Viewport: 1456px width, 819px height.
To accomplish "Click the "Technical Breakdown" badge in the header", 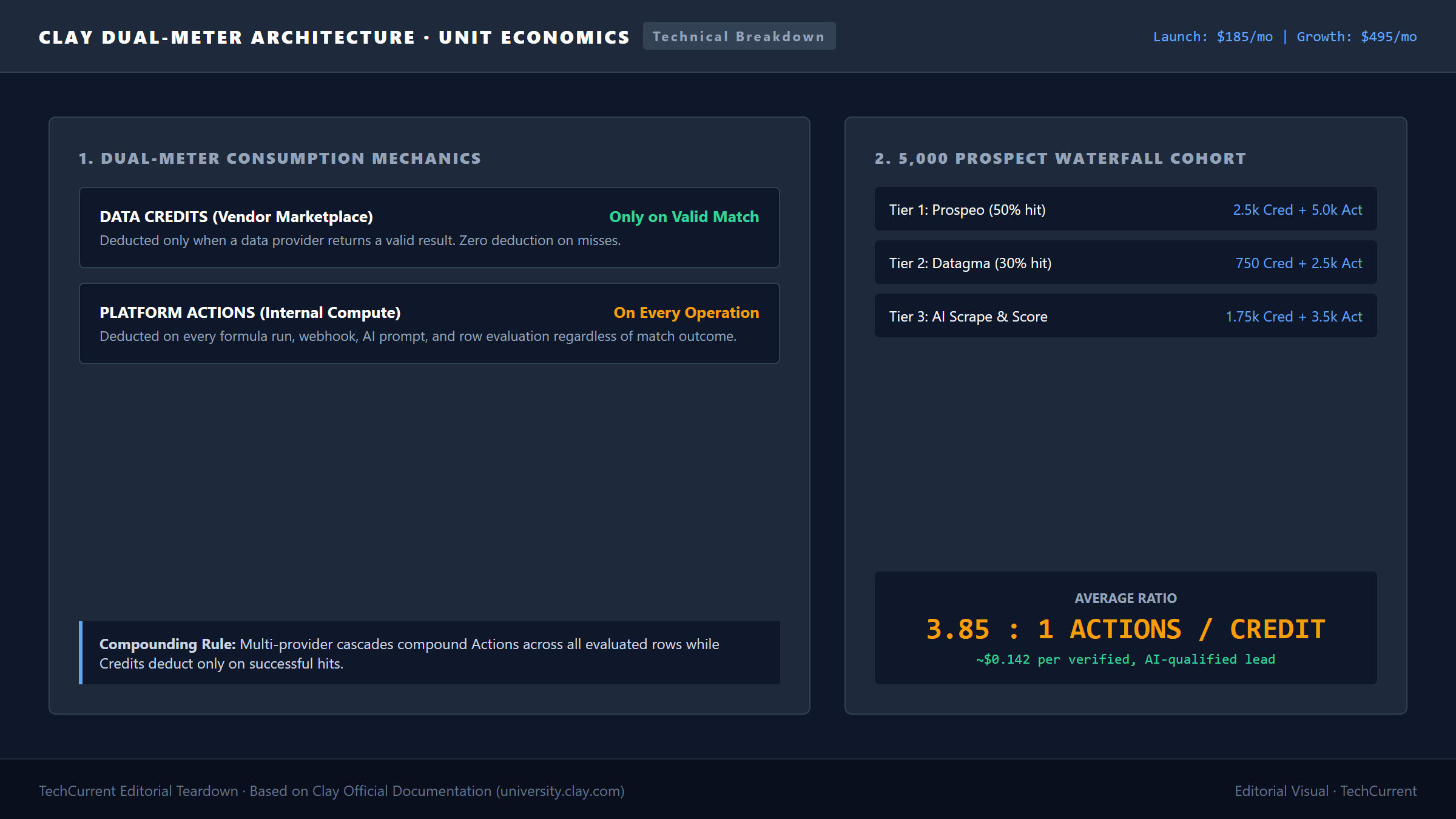I will click(739, 36).
